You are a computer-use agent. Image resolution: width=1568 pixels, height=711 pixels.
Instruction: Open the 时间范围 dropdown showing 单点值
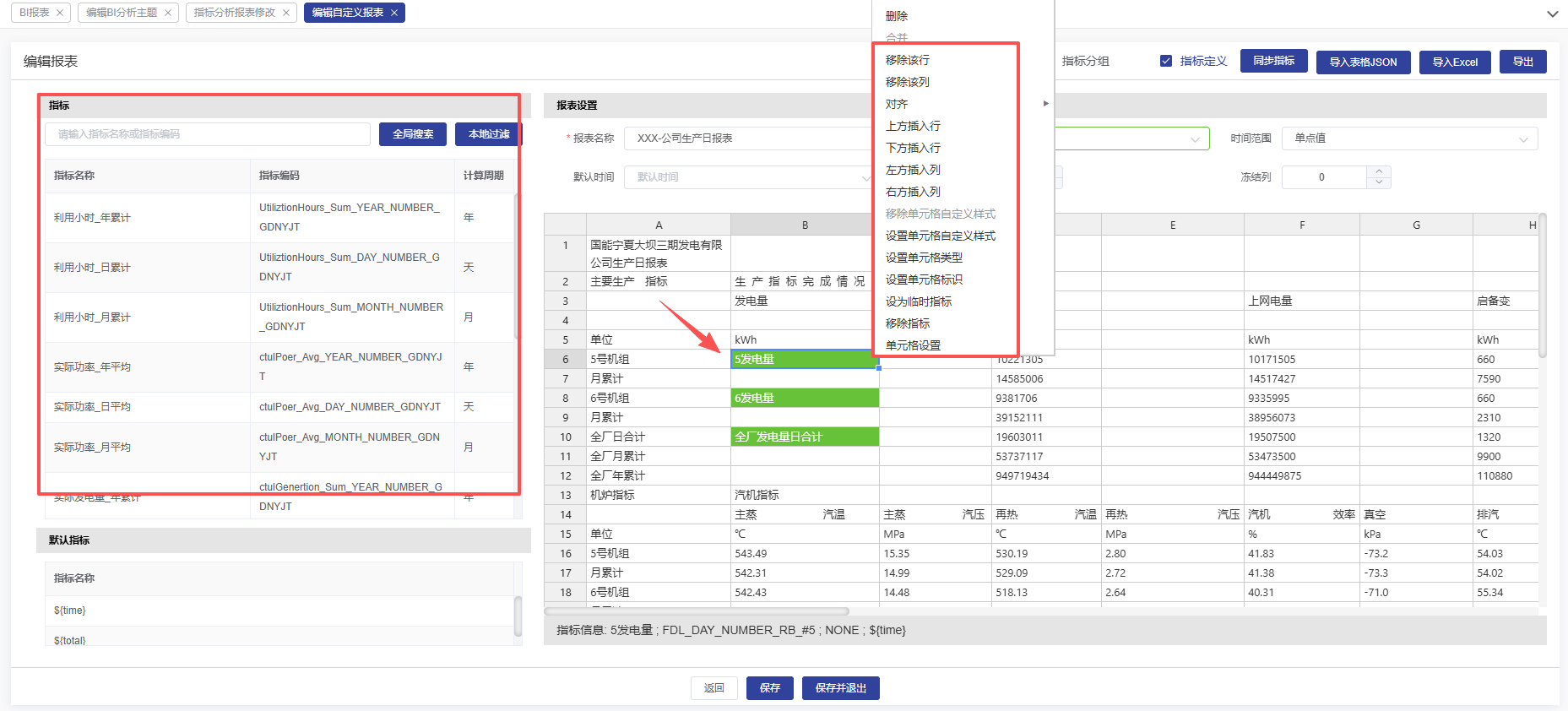click(x=1408, y=138)
